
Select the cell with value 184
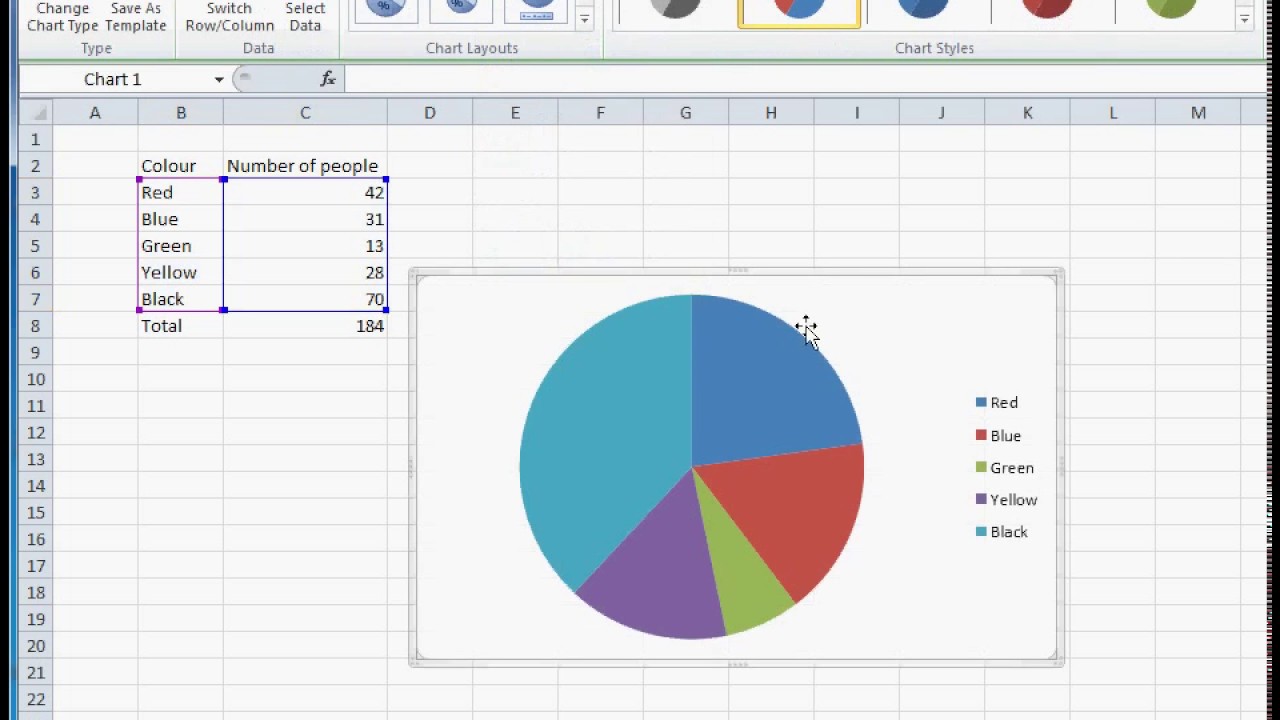tap(305, 326)
